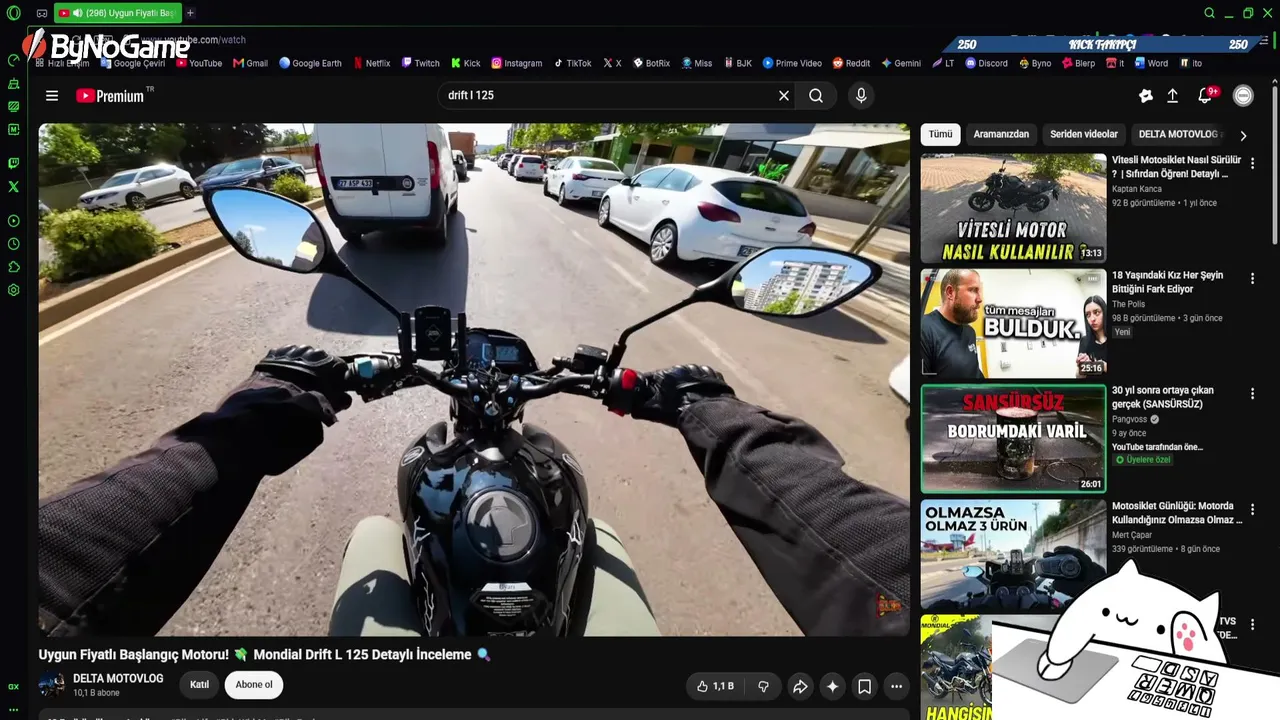1280x720 pixels.
Task: Share the video using the arrow icon
Action: [x=800, y=686]
